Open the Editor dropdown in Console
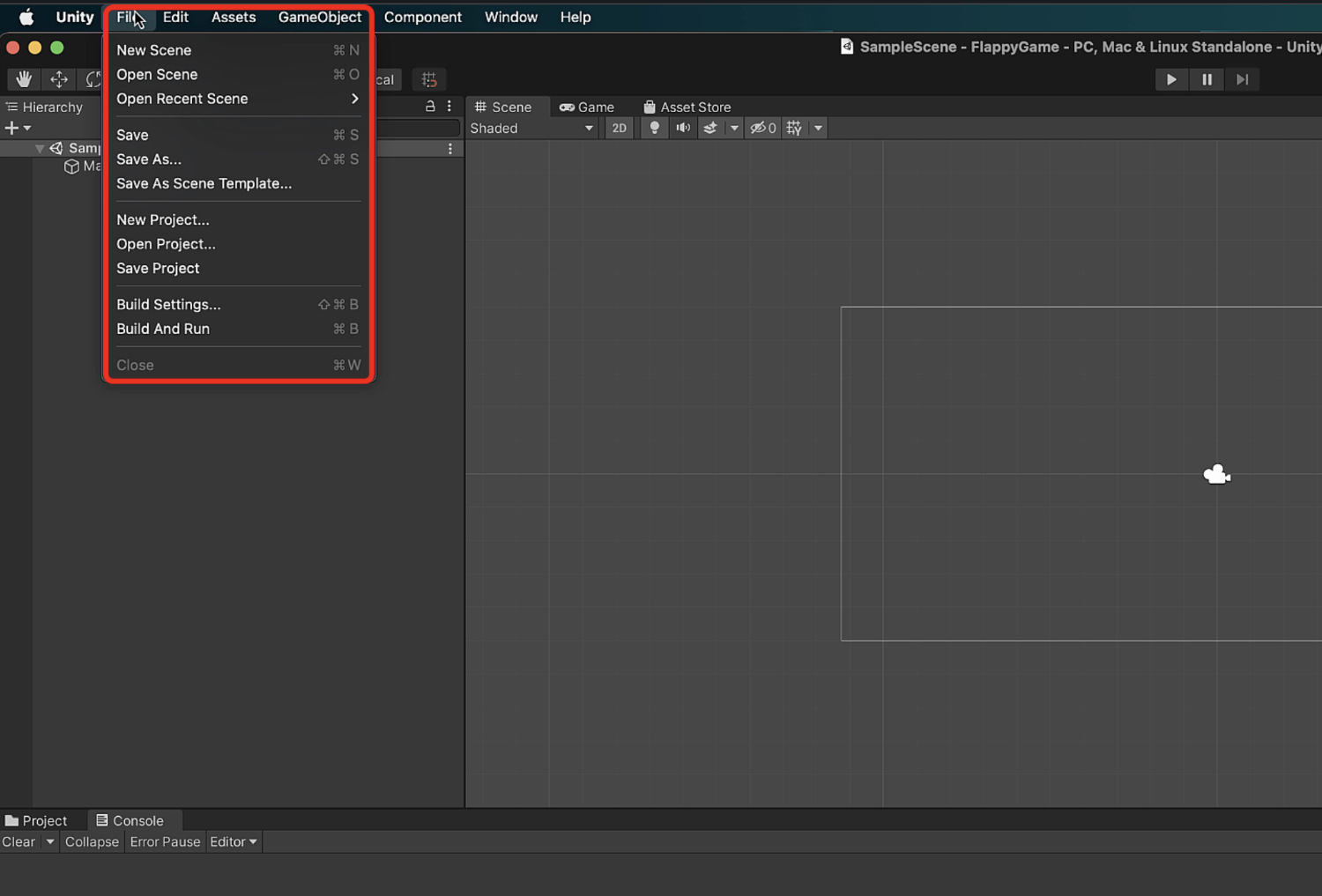 point(234,841)
